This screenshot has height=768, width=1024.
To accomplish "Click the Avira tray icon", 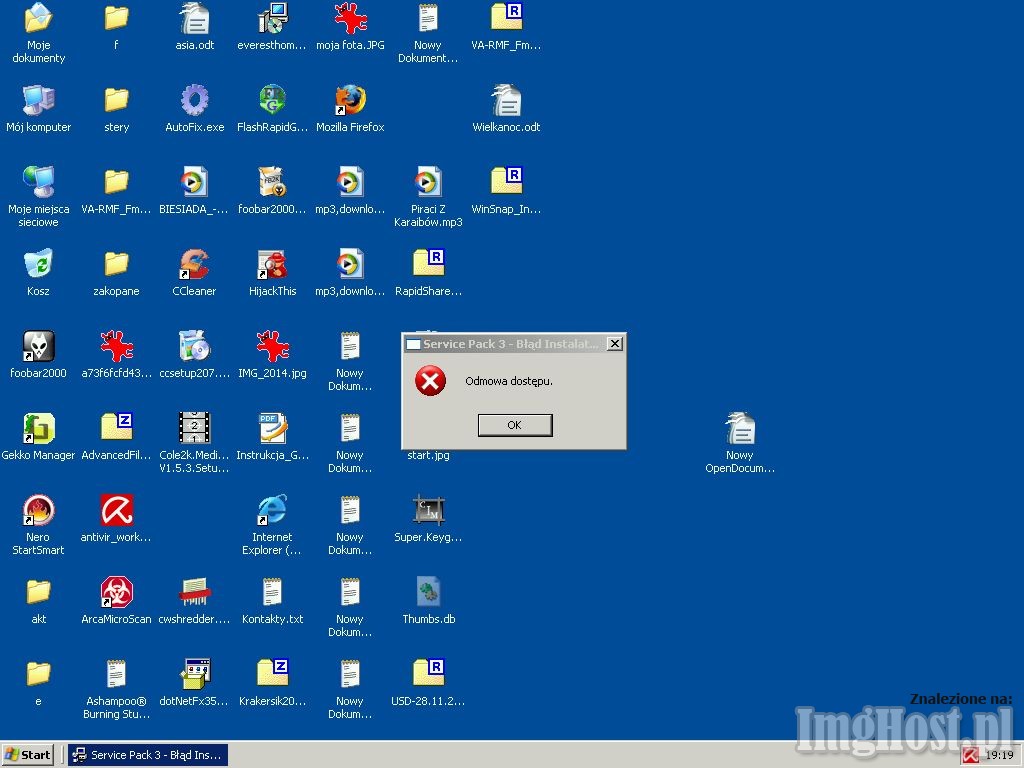I will 970,756.
